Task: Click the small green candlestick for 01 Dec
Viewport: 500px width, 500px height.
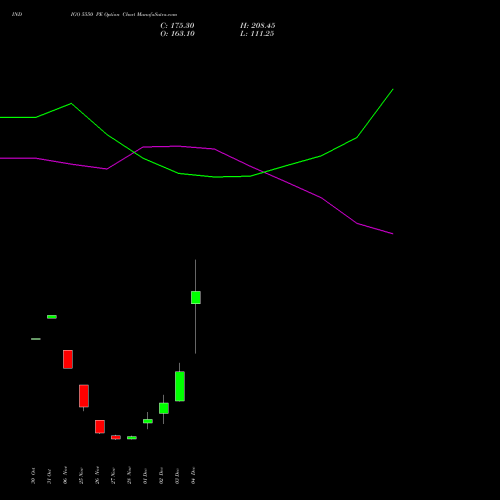Action: pos(148,421)
